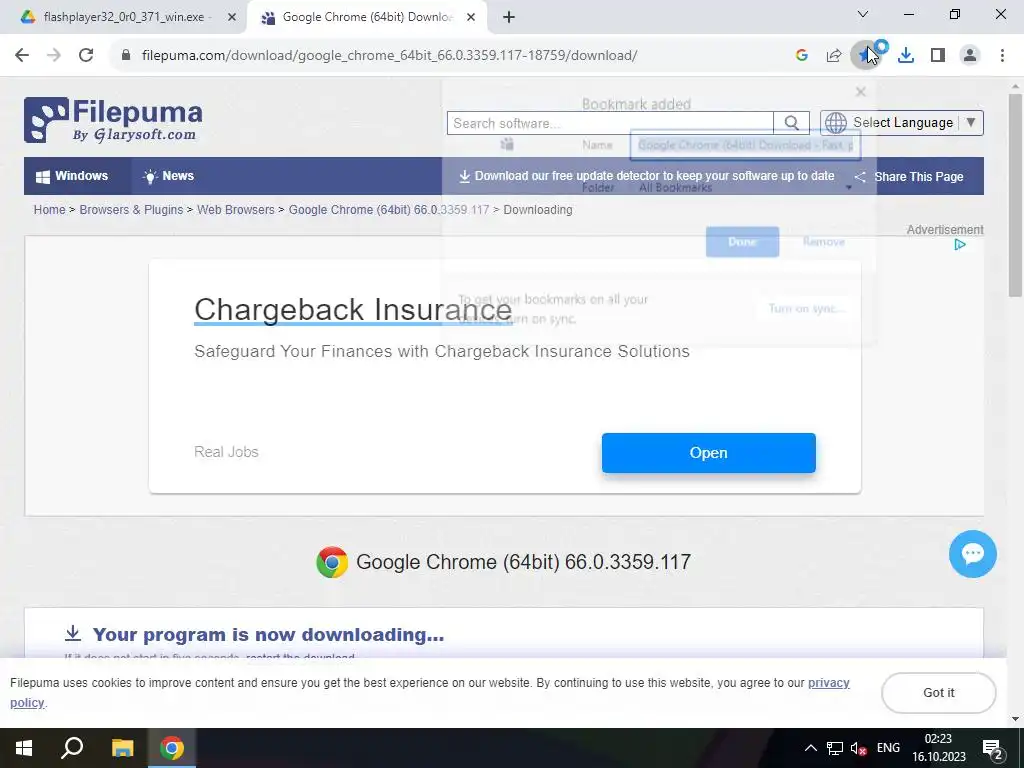Open the Chrome three-dot menu

1002,55
